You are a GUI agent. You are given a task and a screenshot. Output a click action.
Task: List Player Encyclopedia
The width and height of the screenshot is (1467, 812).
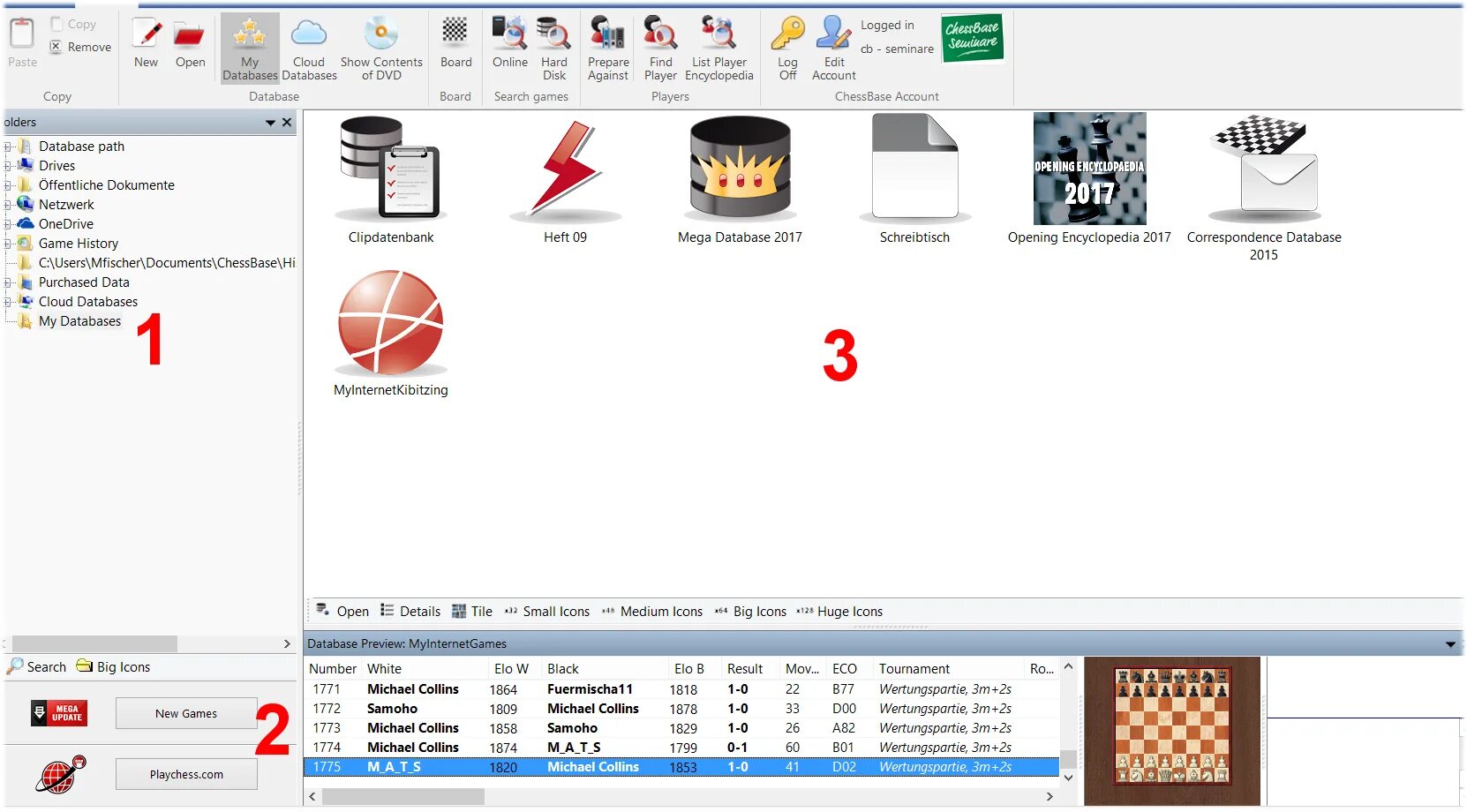click(x=719, y=48)
